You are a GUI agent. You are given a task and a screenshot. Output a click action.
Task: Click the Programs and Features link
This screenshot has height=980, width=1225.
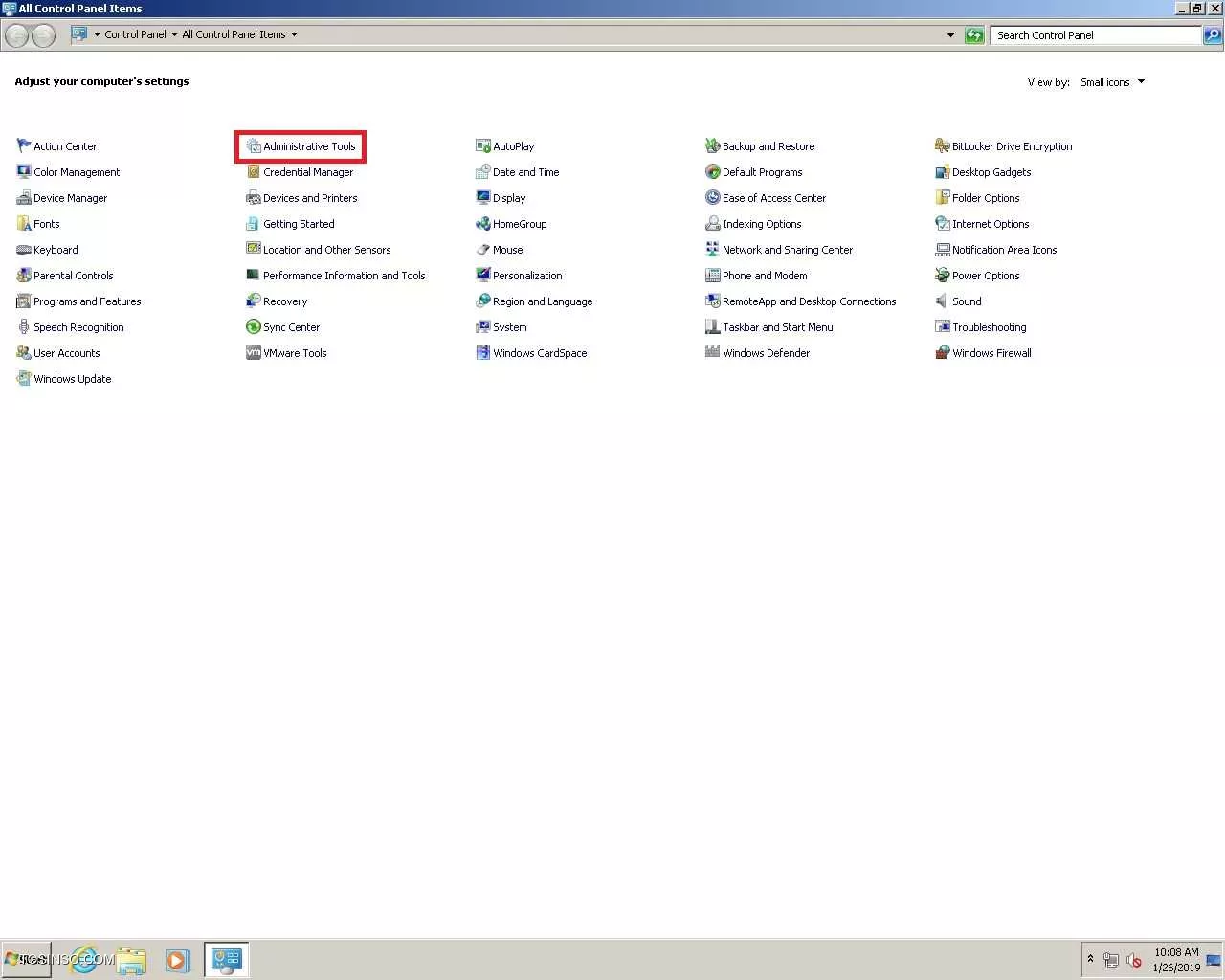point(87,301)
